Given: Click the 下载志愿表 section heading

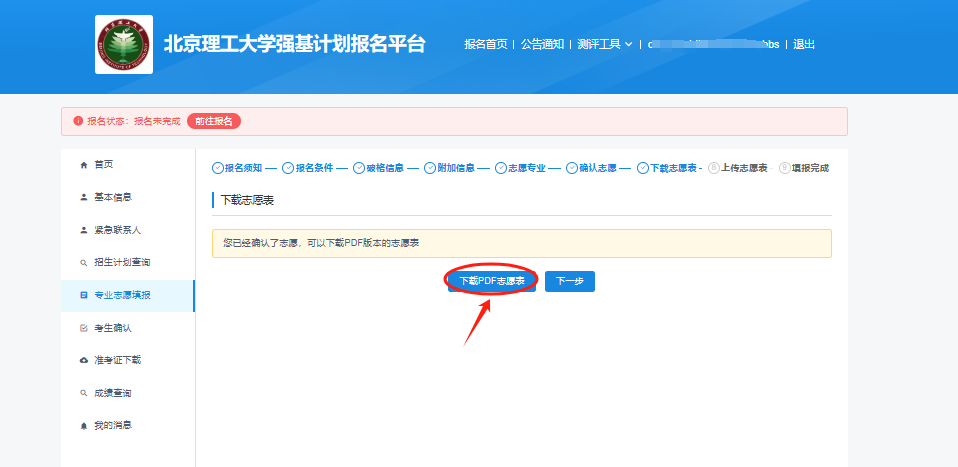Looking at the screenshot, I should (x=247, y=200).
